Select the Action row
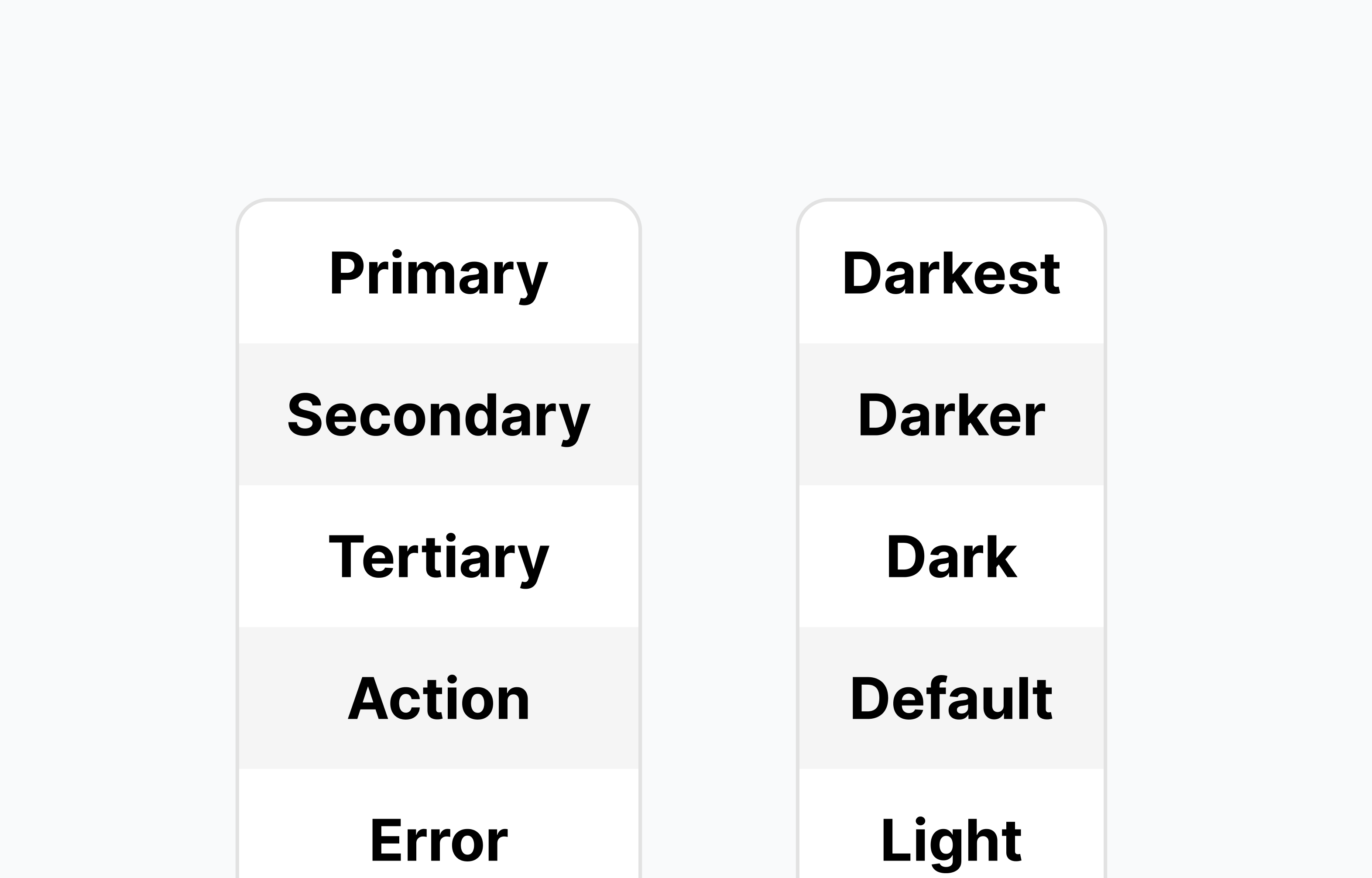This screenshot has height=878, width=1372. [x=438, y=698]
